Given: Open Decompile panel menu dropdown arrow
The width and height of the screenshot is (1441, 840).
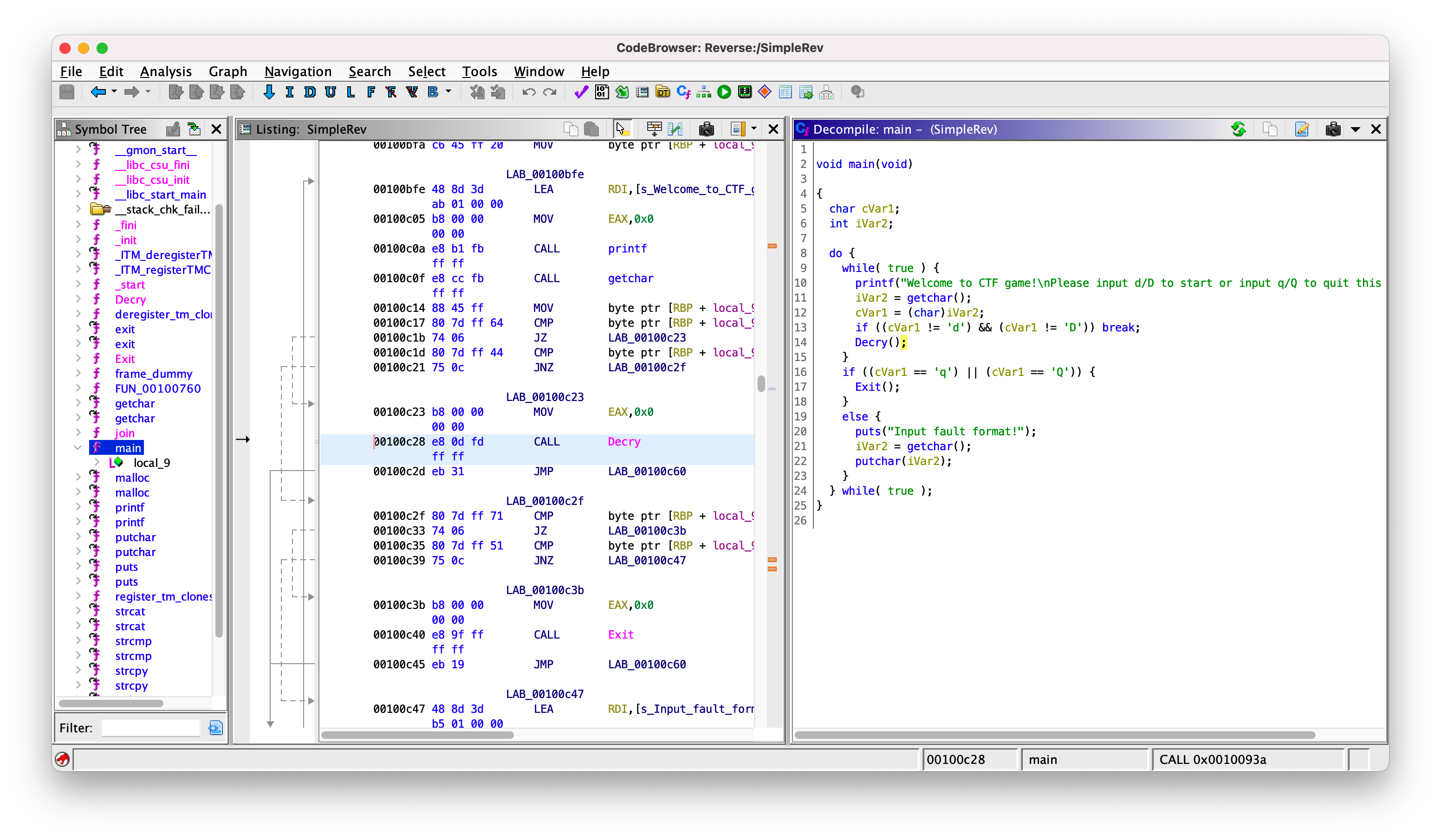Looking at the screenshot, I should (1355, 130).
